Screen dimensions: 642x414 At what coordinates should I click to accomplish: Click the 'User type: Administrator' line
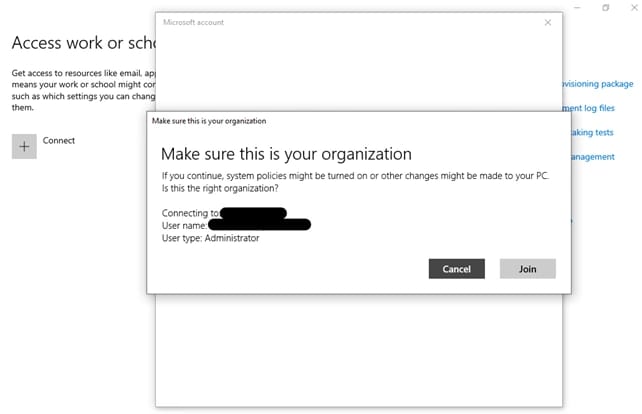210,238
